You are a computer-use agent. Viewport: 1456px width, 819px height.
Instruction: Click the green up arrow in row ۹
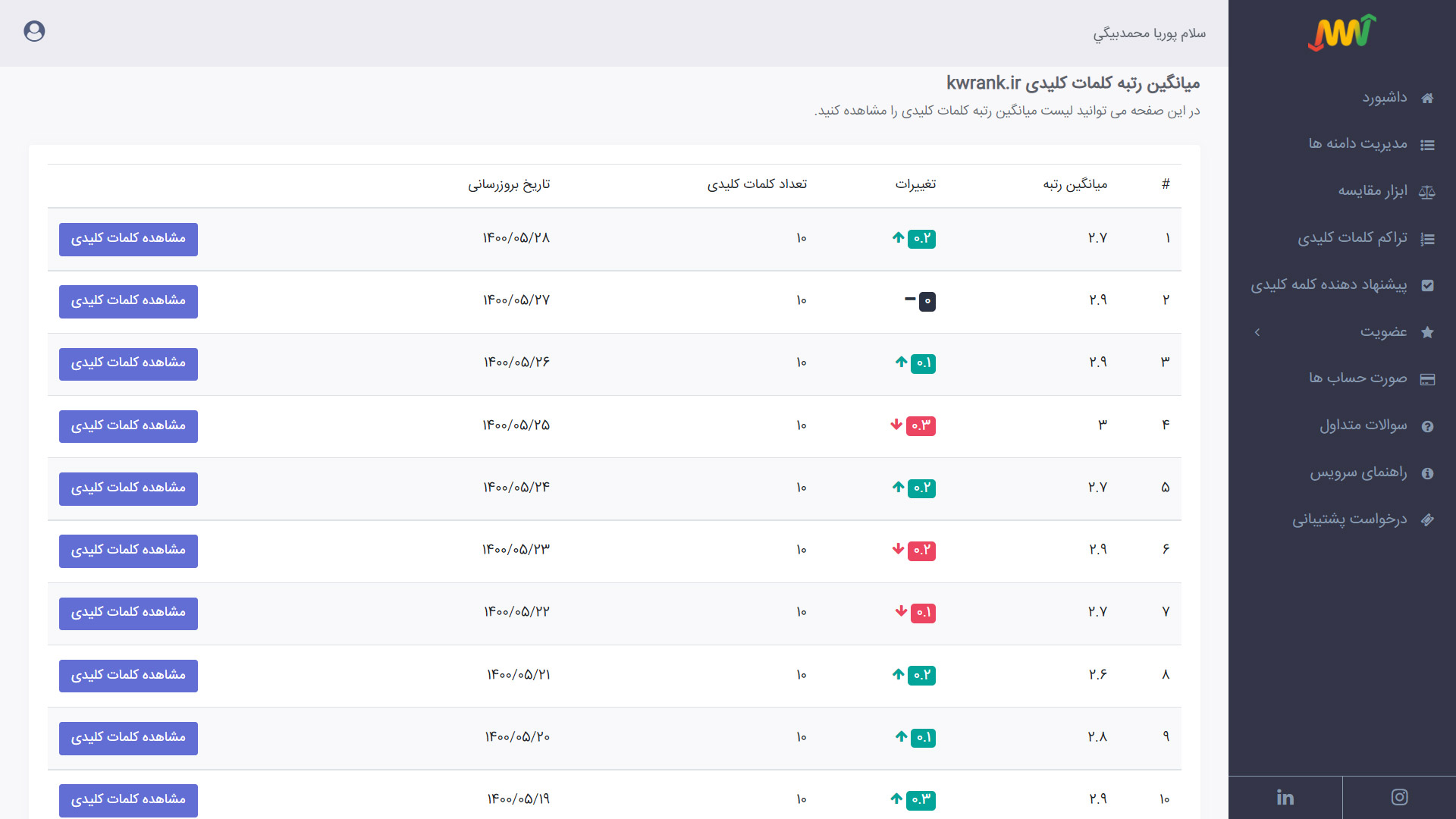click(901, 736)
